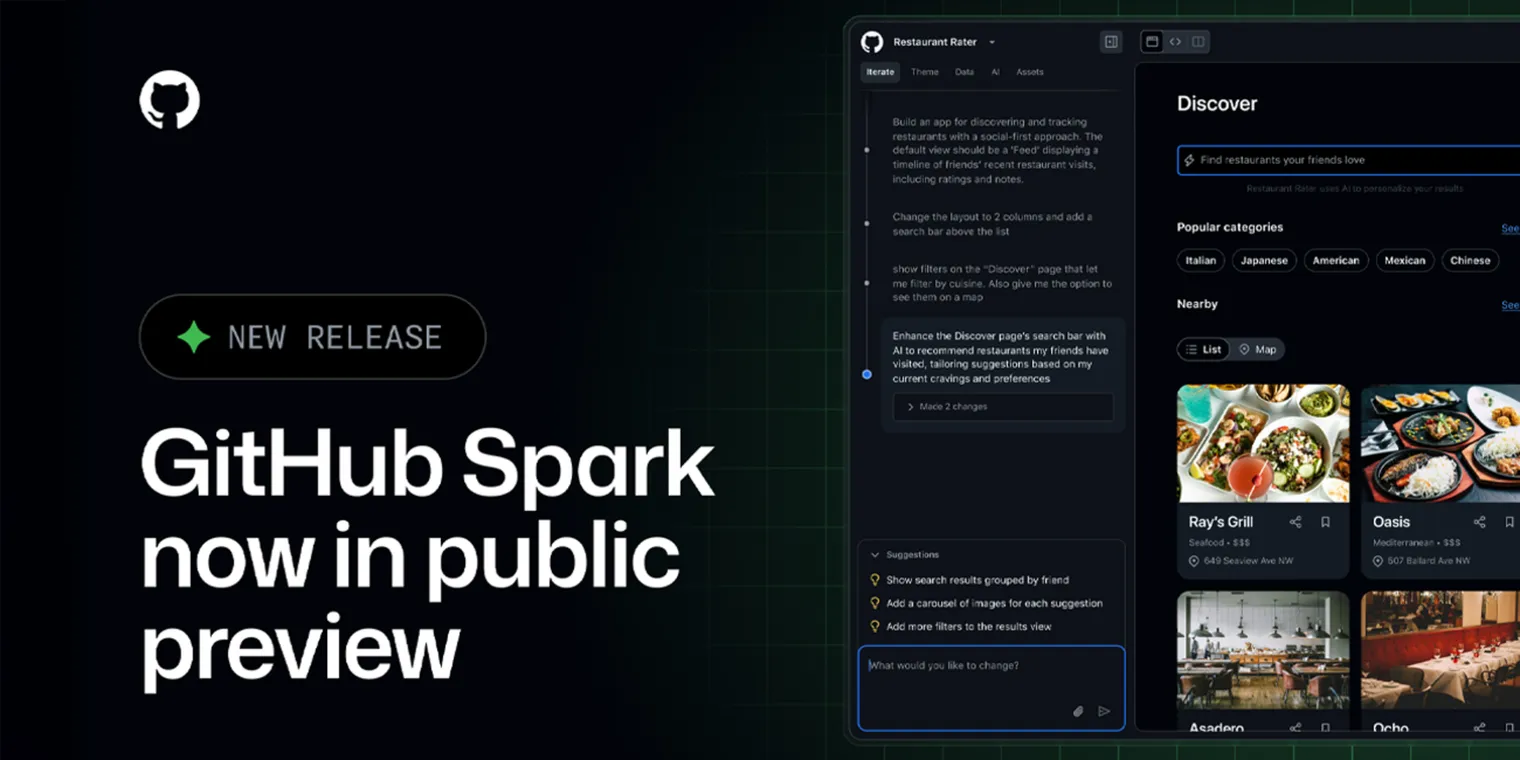Bookmark the Ray's Grill restaurant
The image size is (1520, 760).
click(1325, 521)
